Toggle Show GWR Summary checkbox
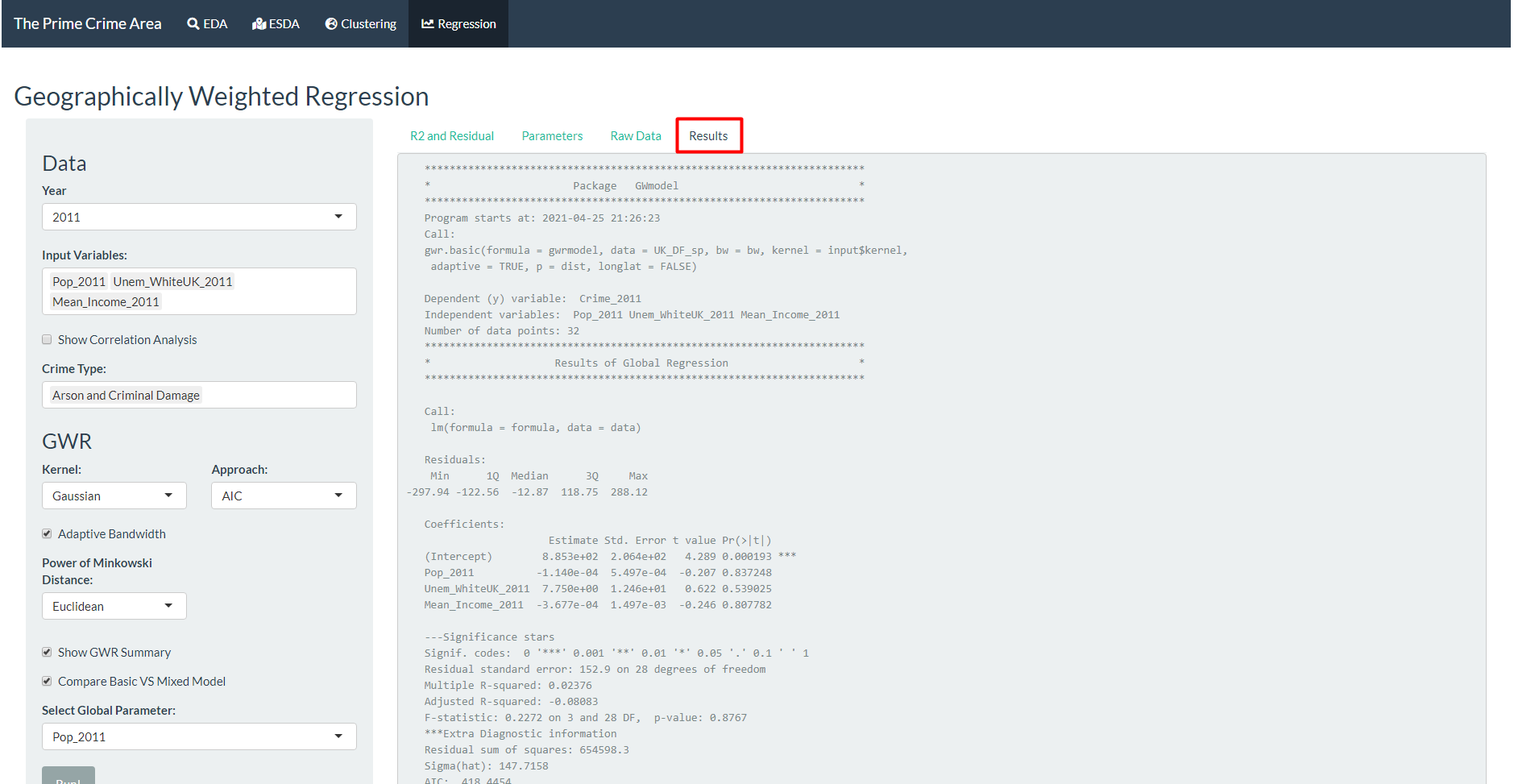 pos(47,653)
